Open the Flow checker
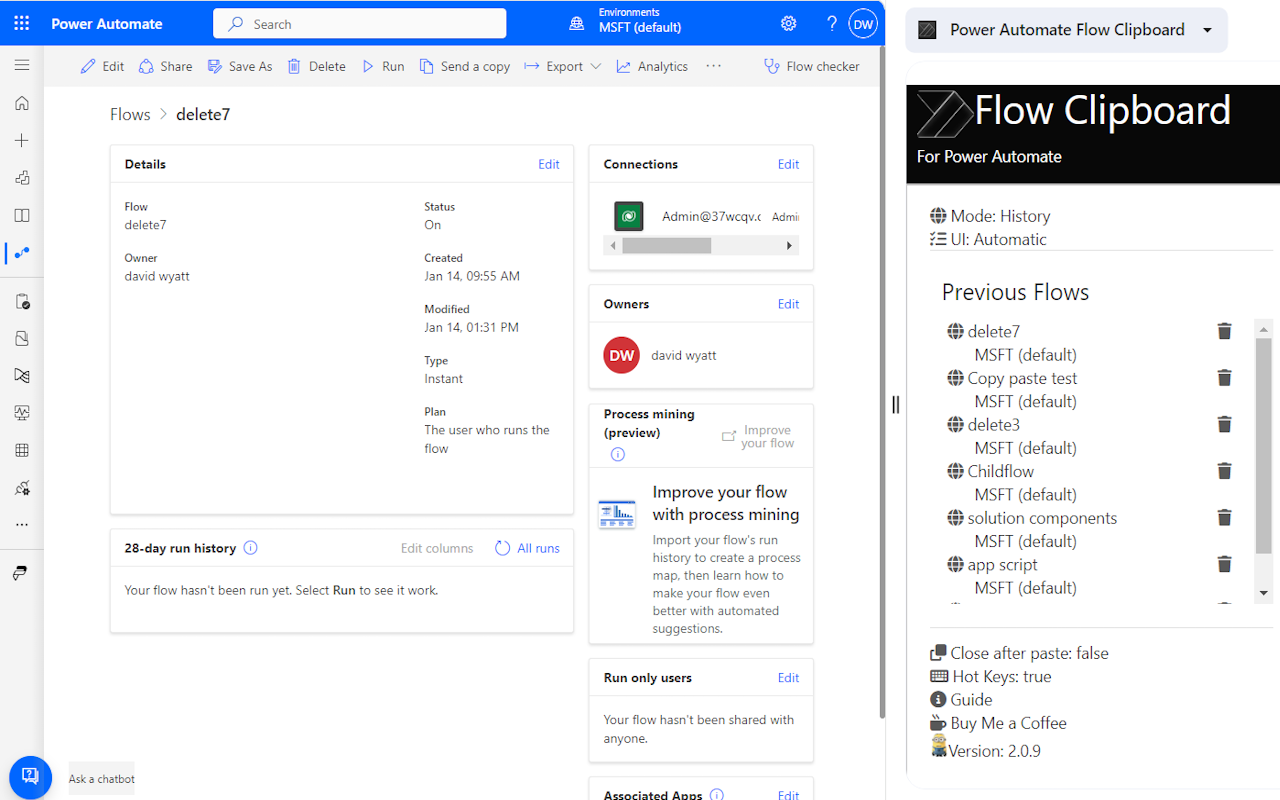Screen dimensions: 1280x800 click(x=810, y=66)
